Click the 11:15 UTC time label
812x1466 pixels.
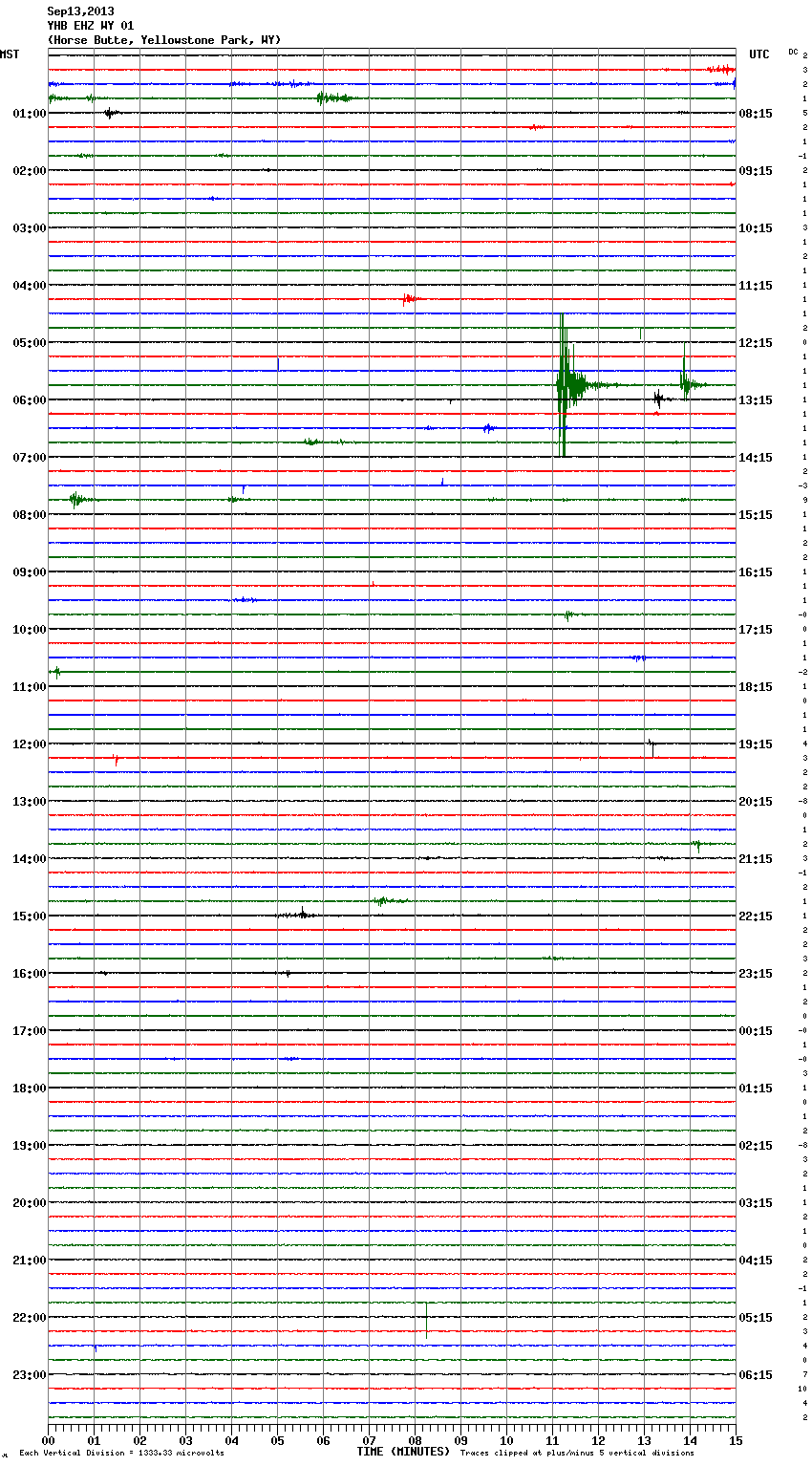pyautogui.click(x=756, y=286)
